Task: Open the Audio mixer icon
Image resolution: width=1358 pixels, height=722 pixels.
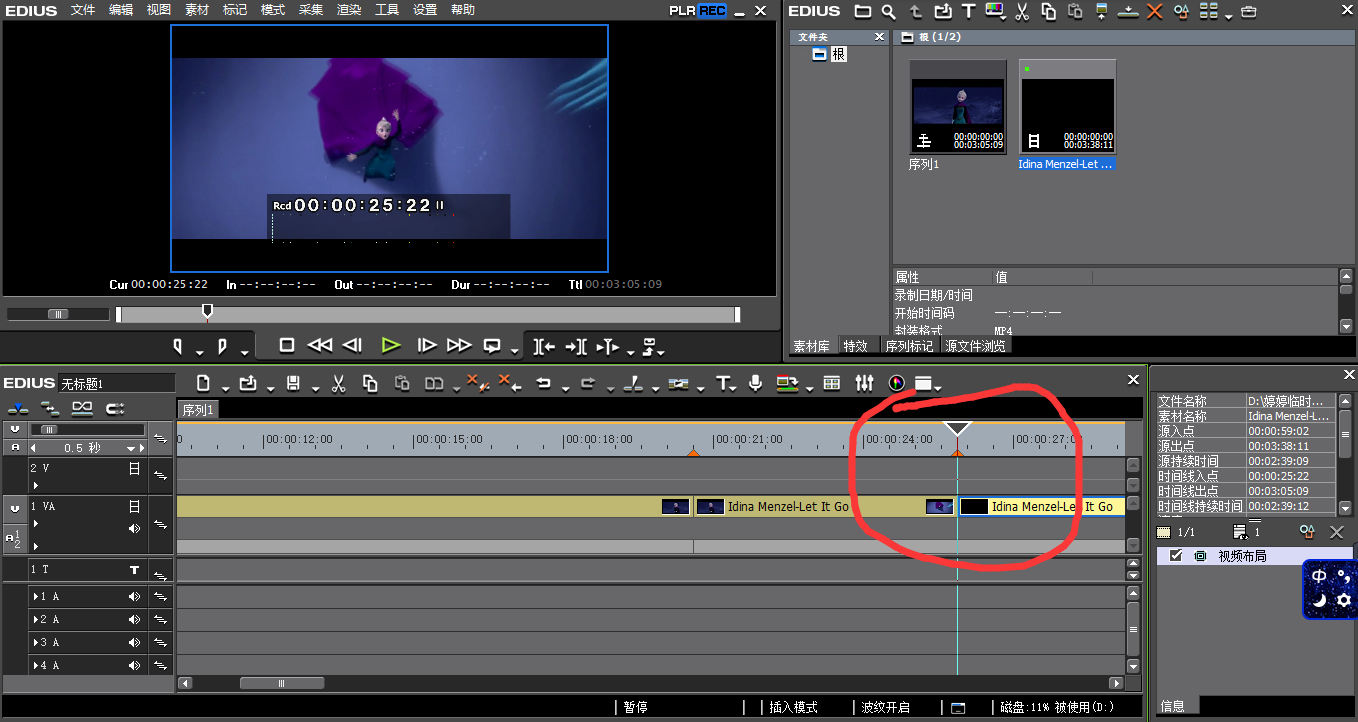Action: [865, 383]
